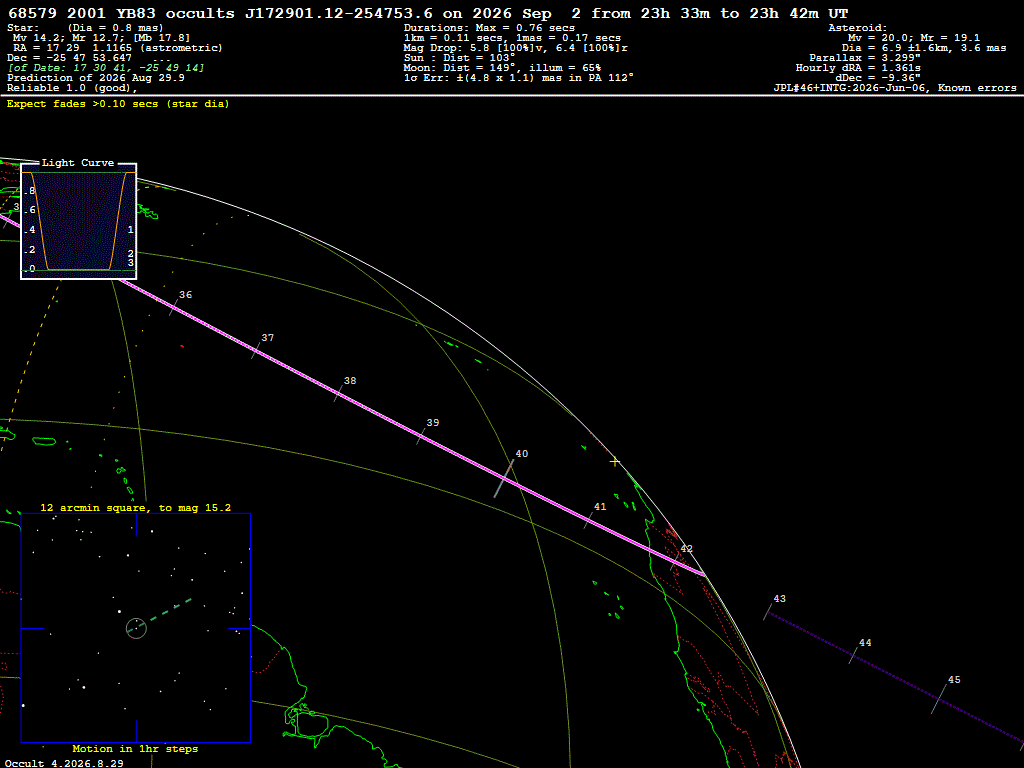Click the 'Expect fades' yellow notice text
The height and width of the screenshot is (768, 1024).
118,104
